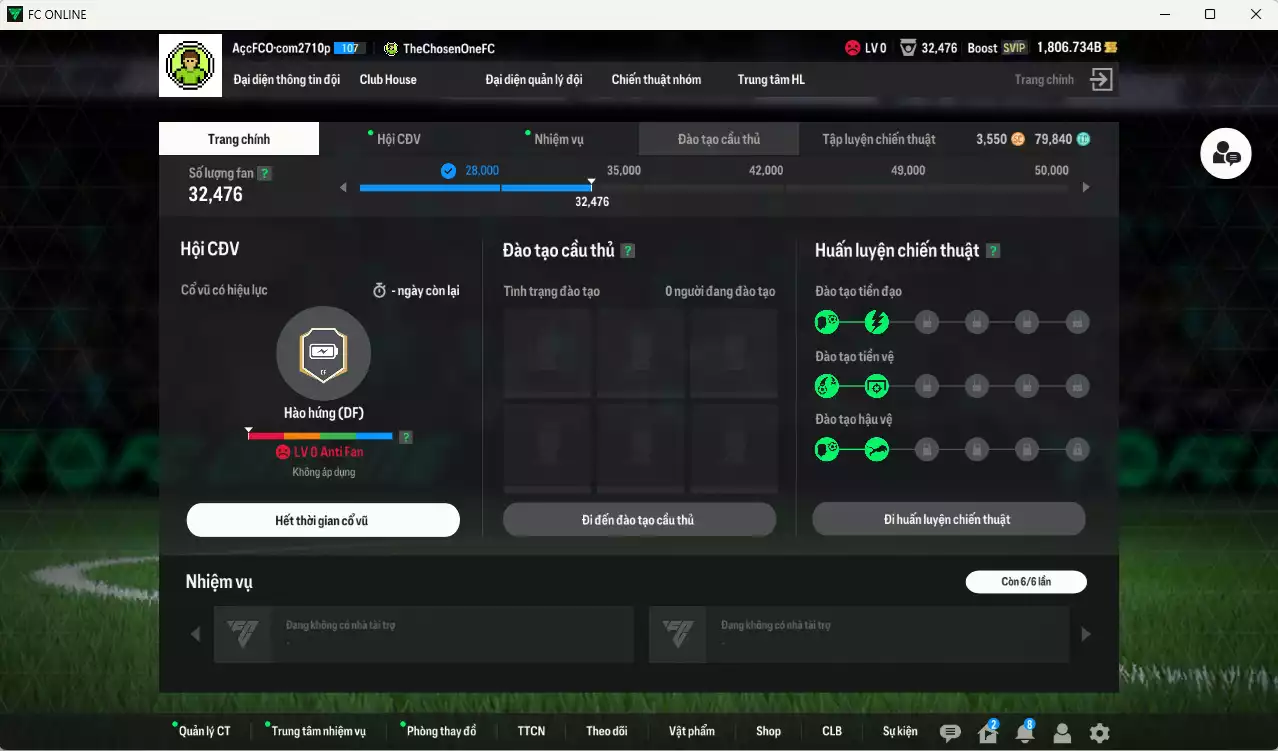This screenshot has height=751, width=1278.
Task: Open the chat bubble icon
Action: pyautogui.click(x=950, y=733)
